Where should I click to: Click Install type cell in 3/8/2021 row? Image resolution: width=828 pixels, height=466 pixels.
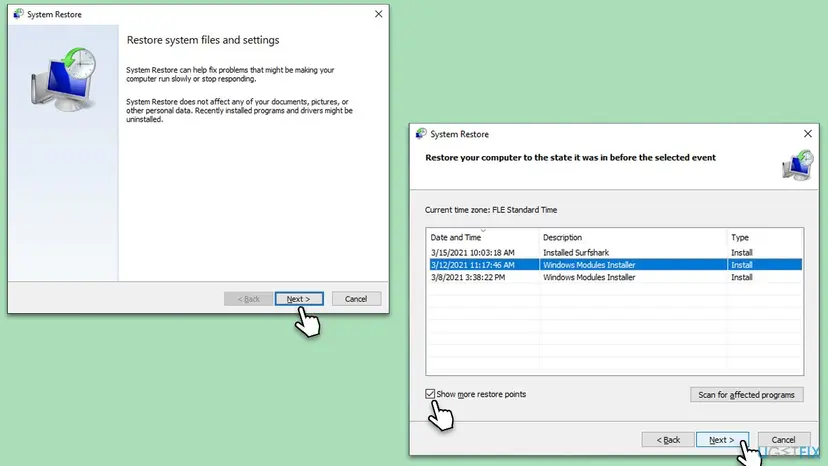coord(741,277)
